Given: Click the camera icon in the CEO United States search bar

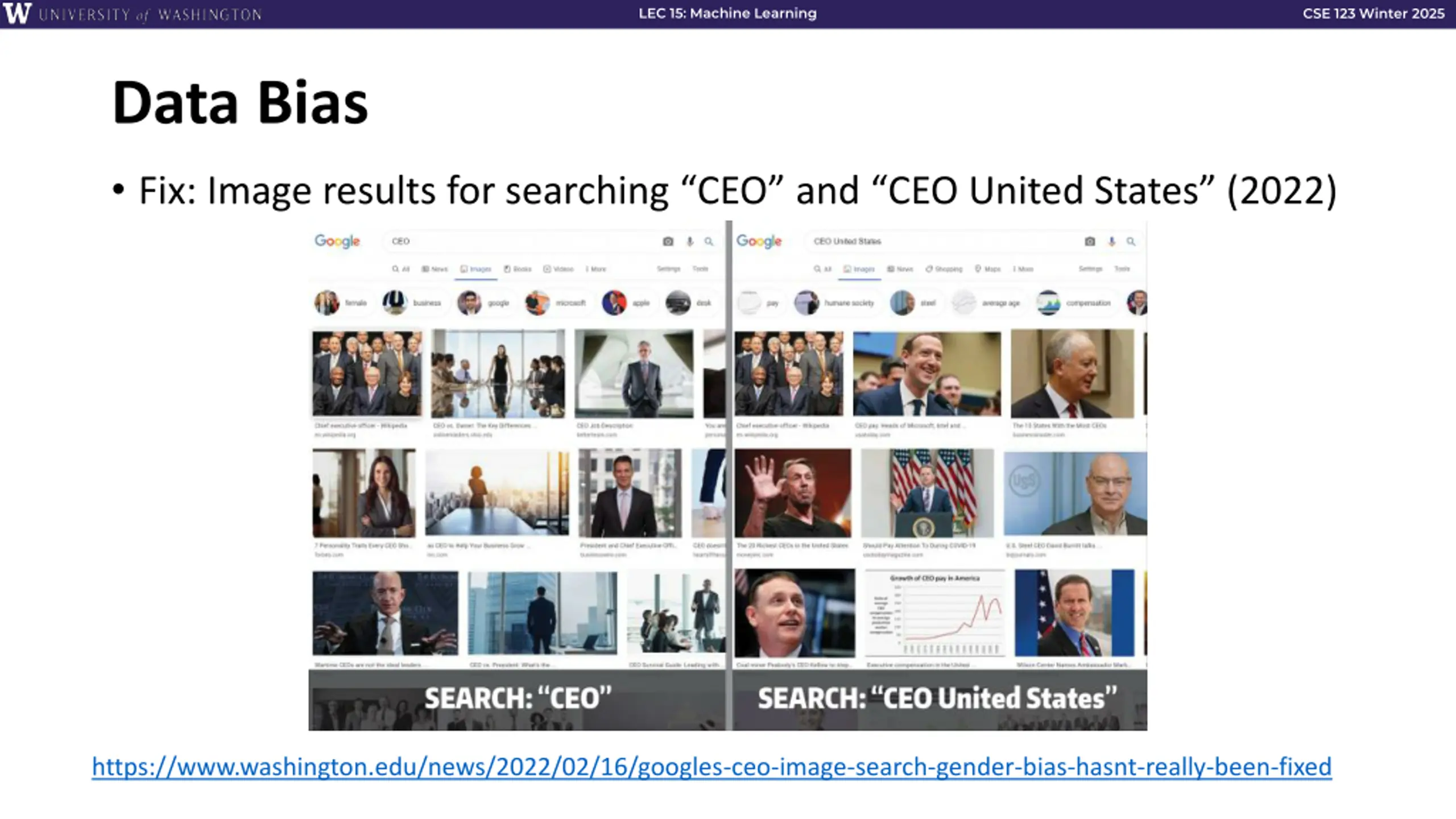Looking at the screenshot, I should pyautogui.click(x=1090, y=242).
